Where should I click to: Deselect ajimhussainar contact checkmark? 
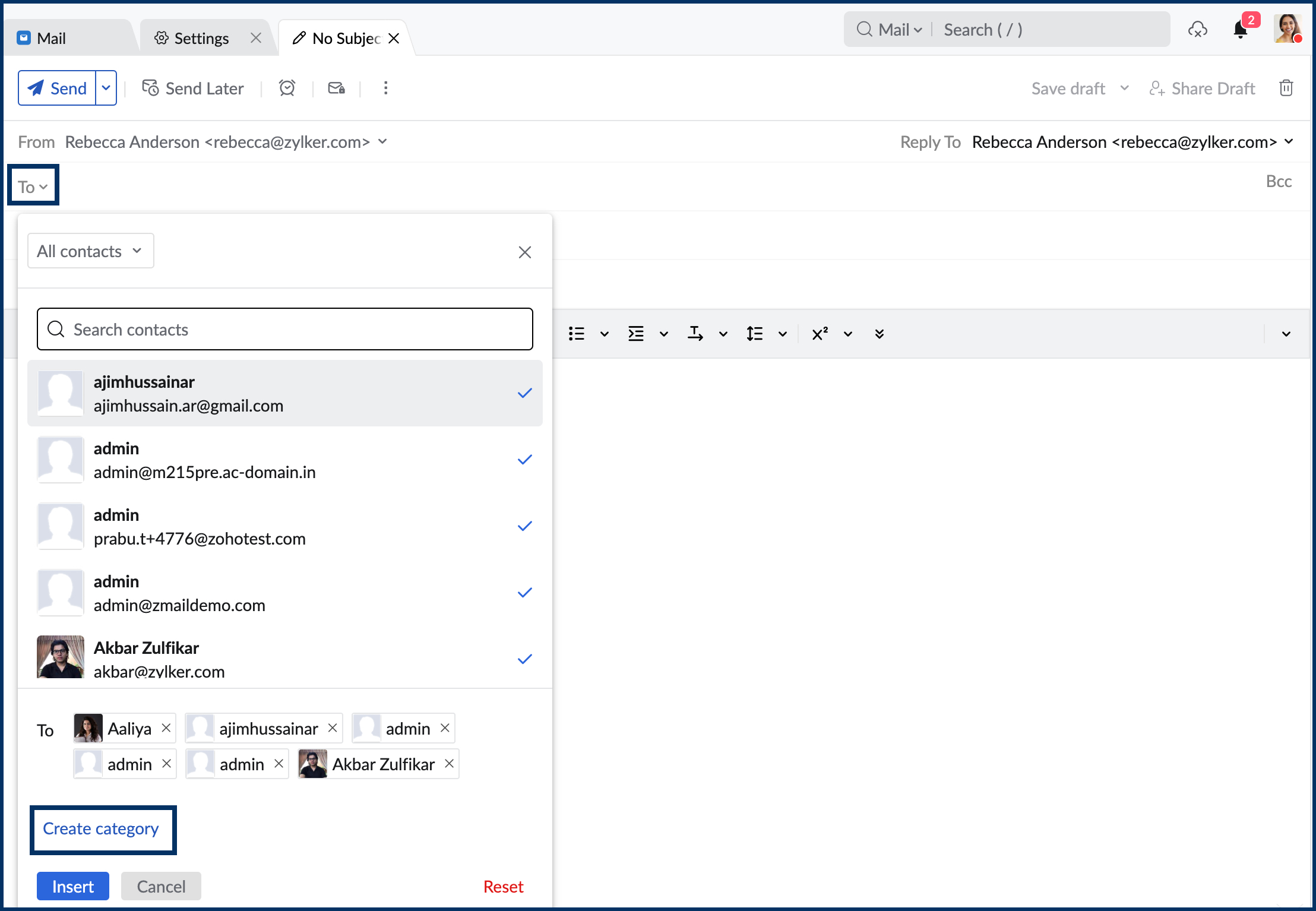pos(524,393)
